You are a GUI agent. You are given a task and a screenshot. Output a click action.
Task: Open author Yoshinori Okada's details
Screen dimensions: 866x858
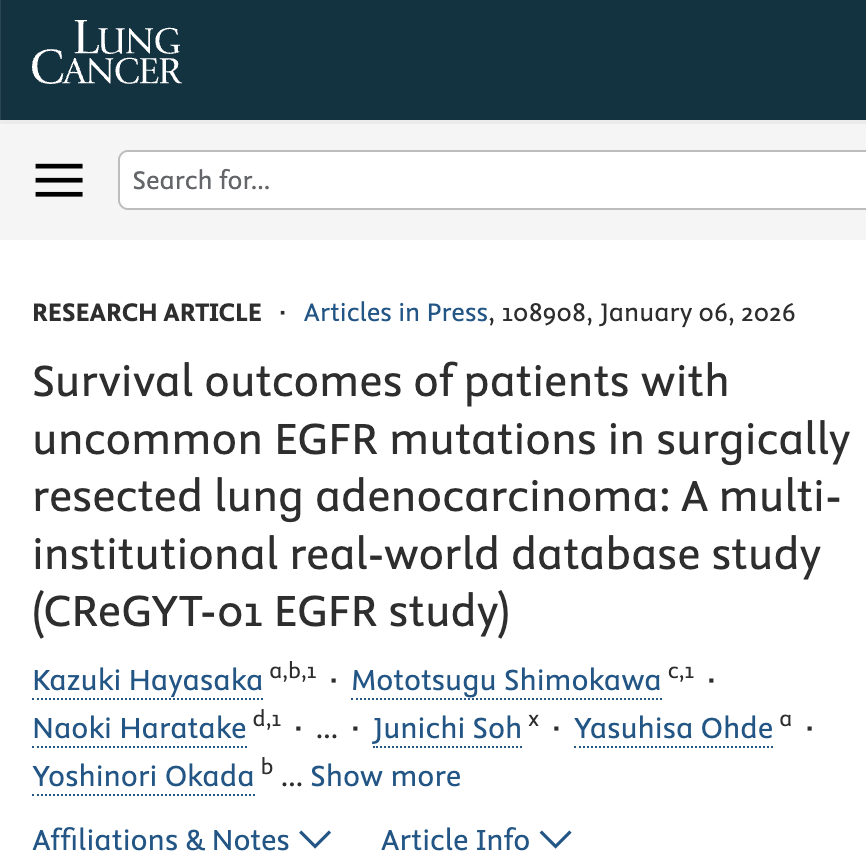(143, 776)
